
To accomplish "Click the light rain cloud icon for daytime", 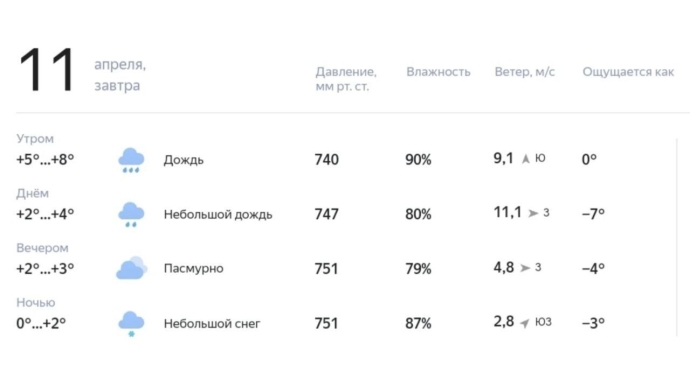I will click(131, 215).
